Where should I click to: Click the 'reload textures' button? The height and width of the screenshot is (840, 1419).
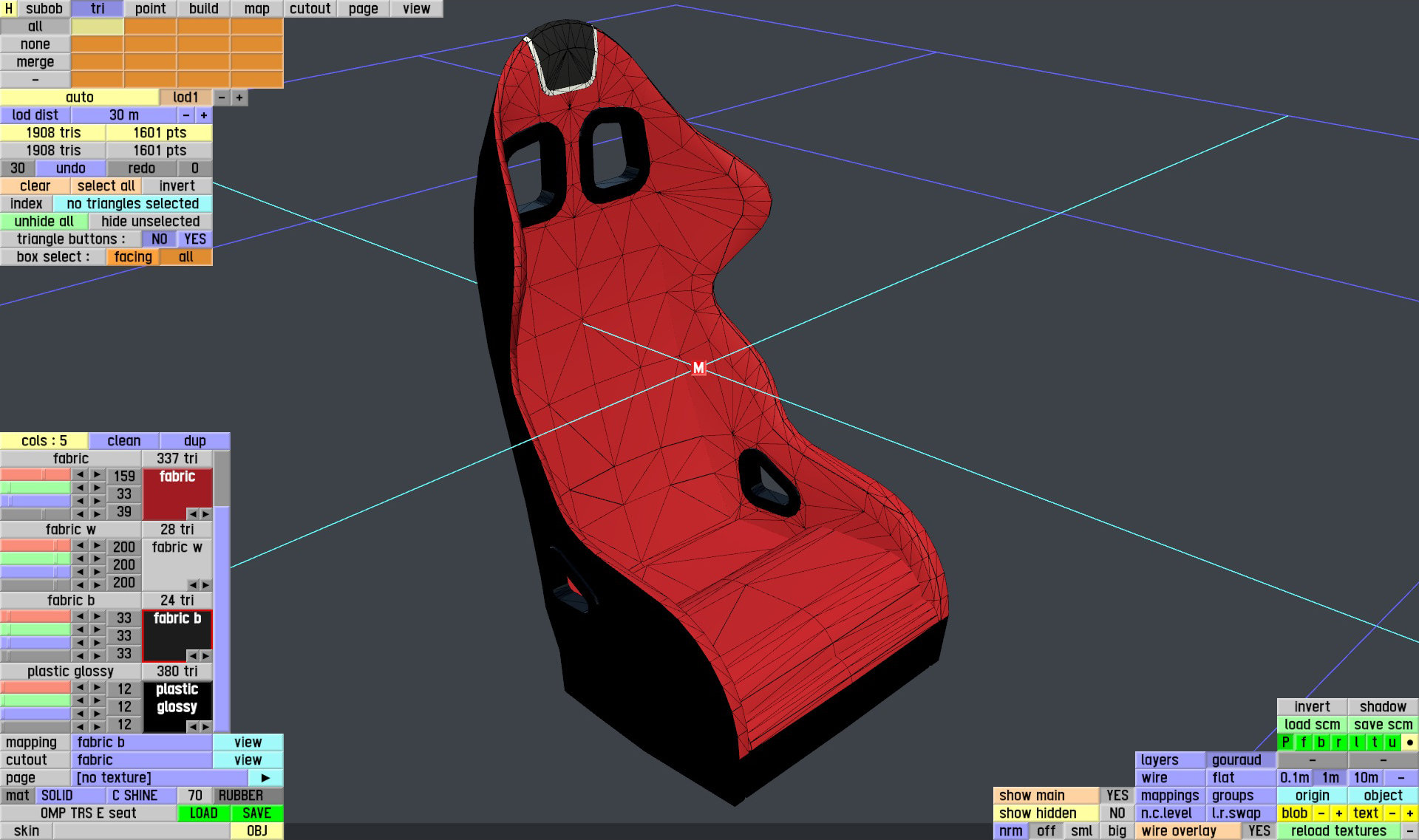pyautogui.click(x=1338, y=831)
